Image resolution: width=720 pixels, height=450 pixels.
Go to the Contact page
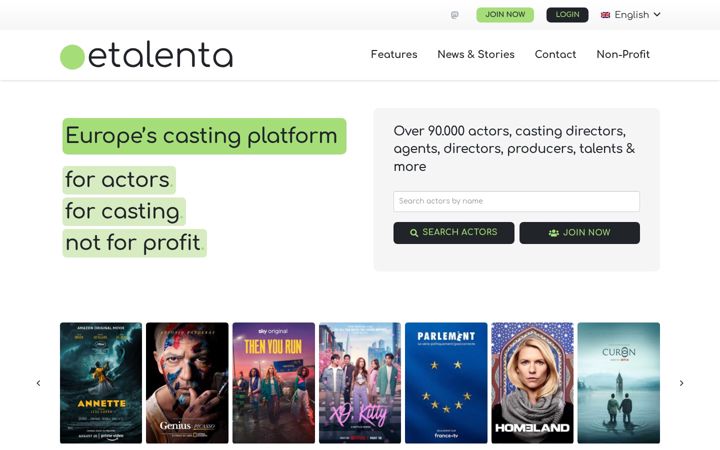click(555, 54)
